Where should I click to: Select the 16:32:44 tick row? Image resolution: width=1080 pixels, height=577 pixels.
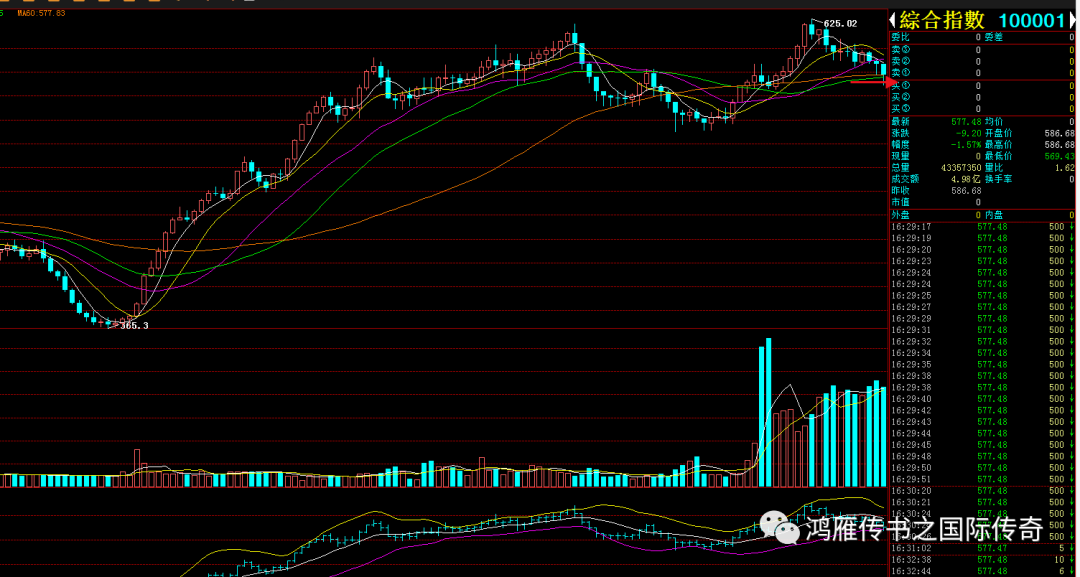point(982,571)
